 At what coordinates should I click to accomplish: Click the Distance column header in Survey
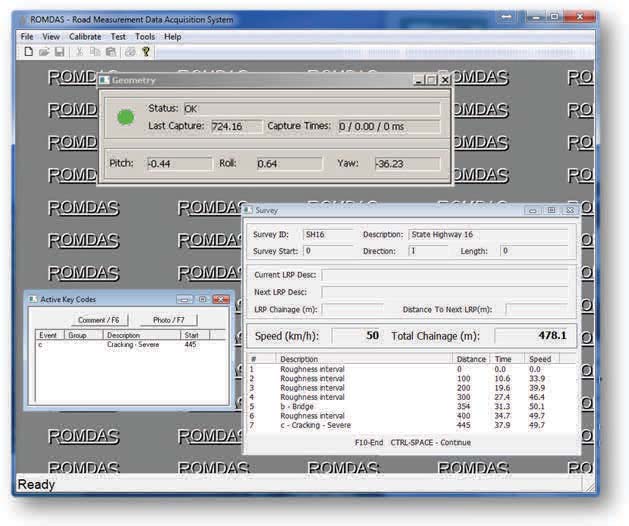click(x=470, y=358)
